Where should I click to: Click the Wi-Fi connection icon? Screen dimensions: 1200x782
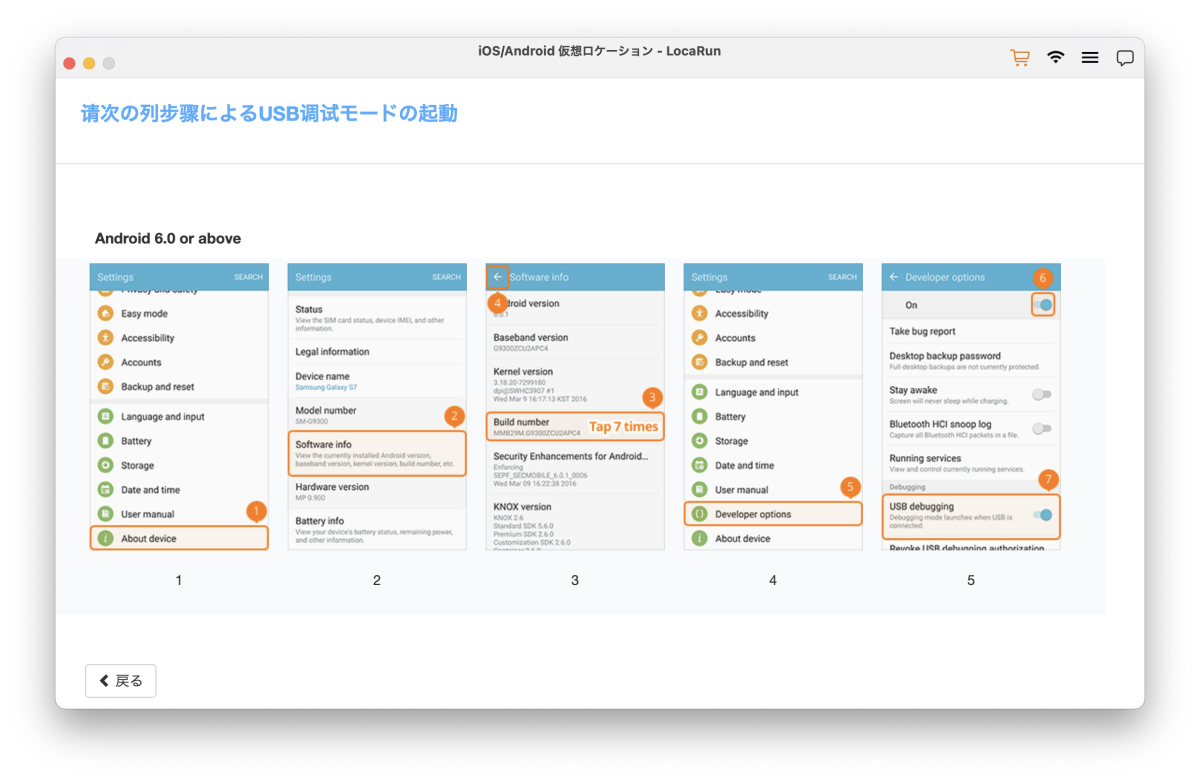pyautogui.click(x=1056, y=57)
